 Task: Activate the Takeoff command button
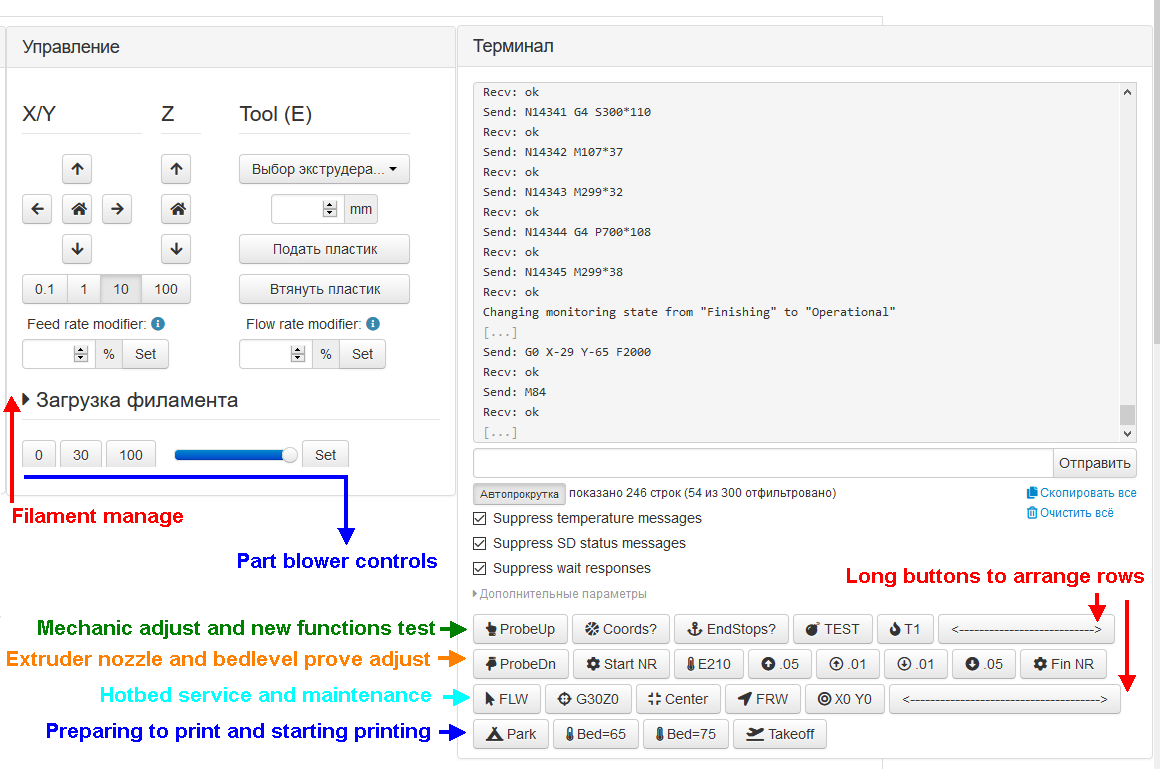[779, 733]
